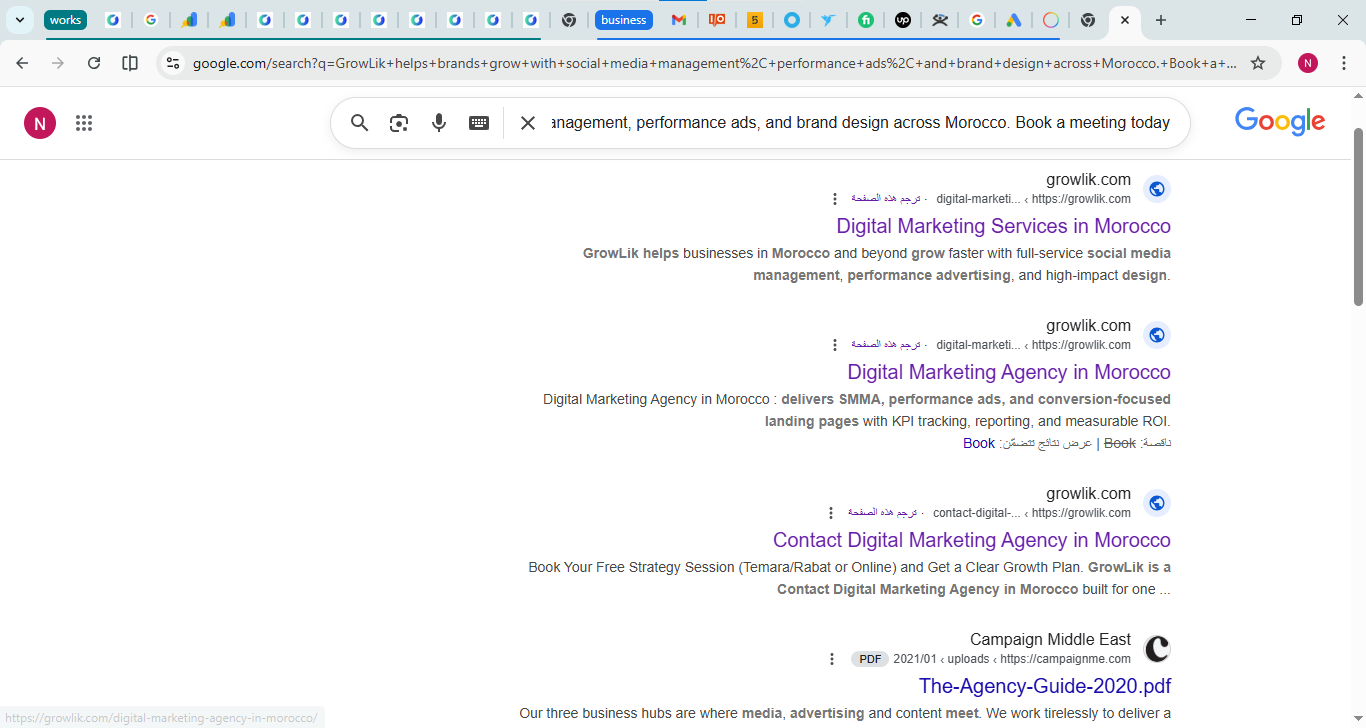
Task: Translate the Contact Digital Marketing result page
Action: point(883,513)
